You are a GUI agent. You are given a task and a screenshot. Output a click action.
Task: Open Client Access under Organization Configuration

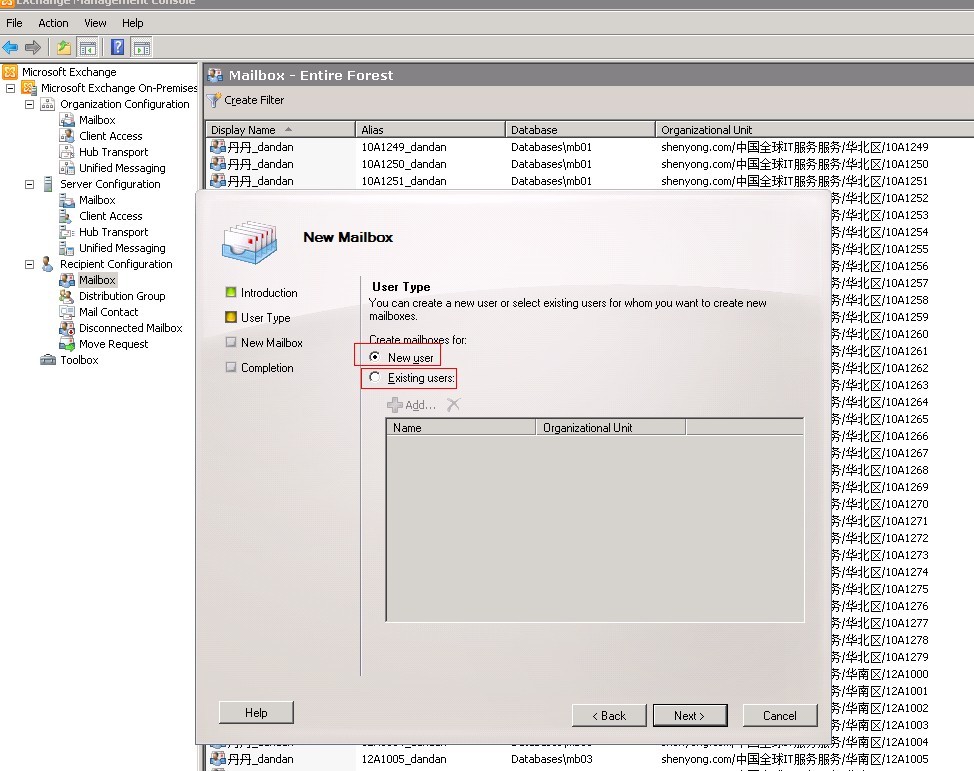[x=111, y=136]
